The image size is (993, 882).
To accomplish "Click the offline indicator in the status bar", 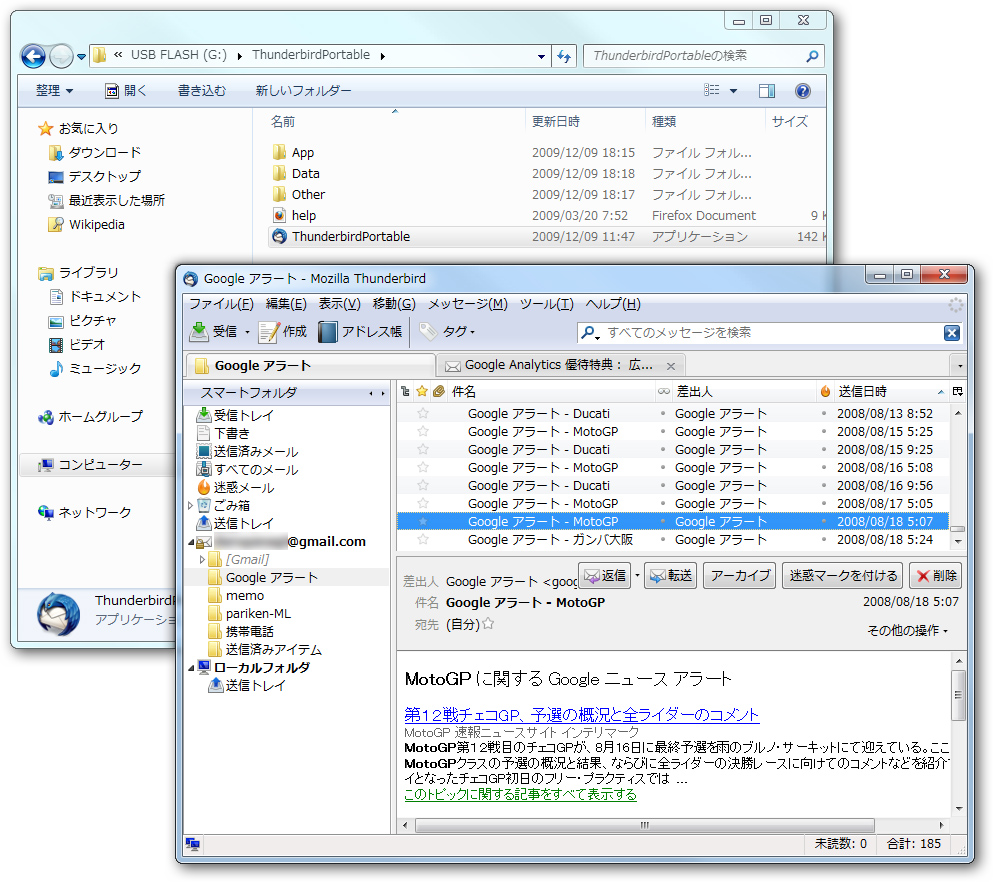I will click(193, 844).
